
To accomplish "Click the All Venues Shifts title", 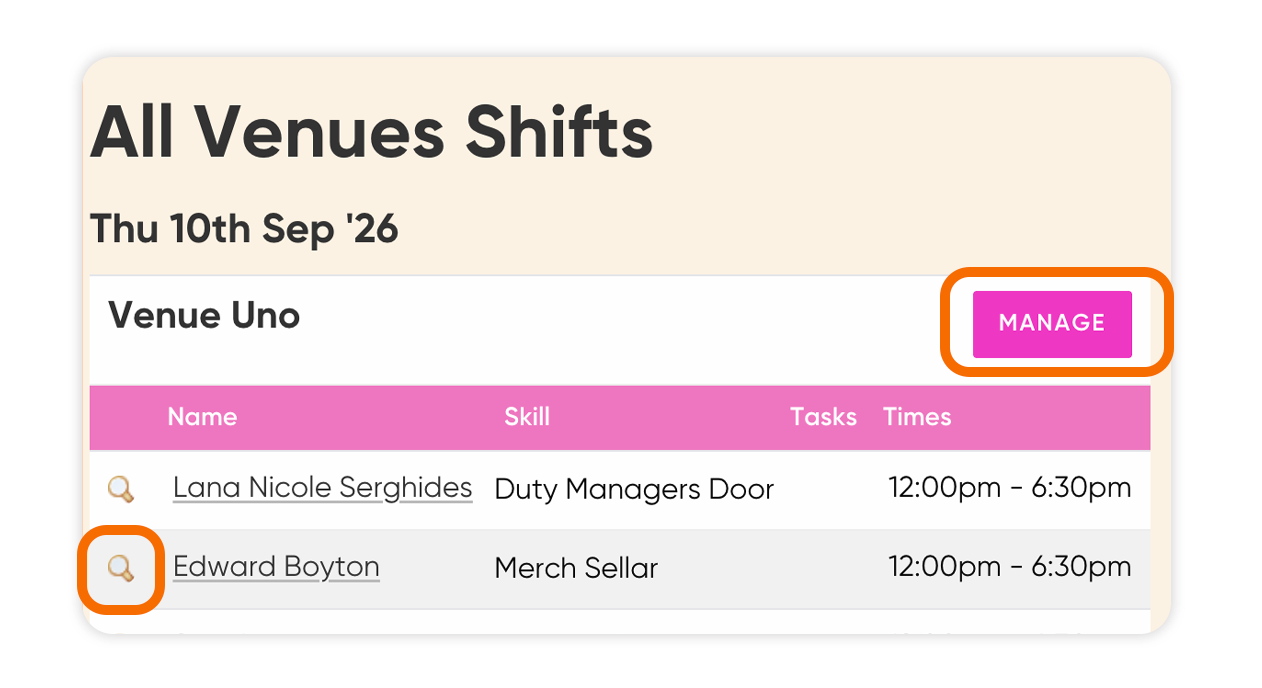I will click(x=372, y=132).
